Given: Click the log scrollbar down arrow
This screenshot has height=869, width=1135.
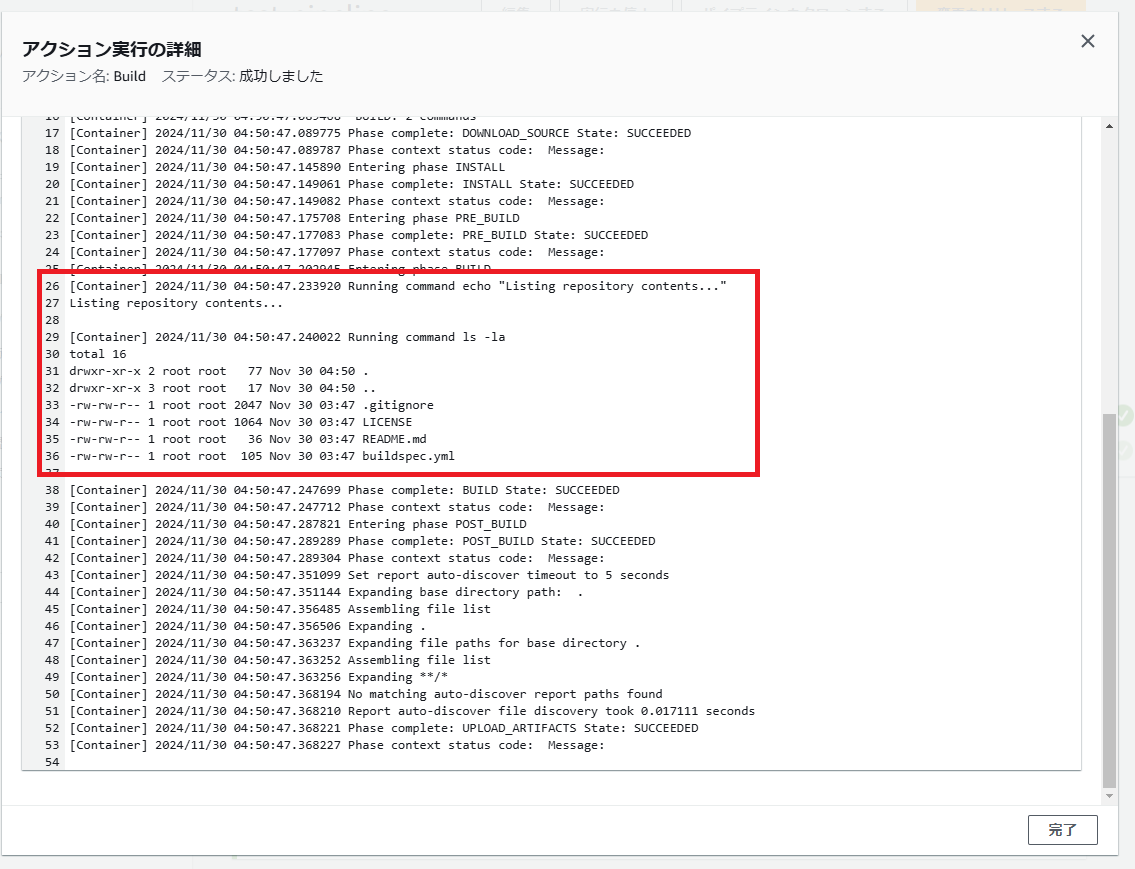Looking at the screenshot, I should pyautogui.click(x=1109, y=796).
